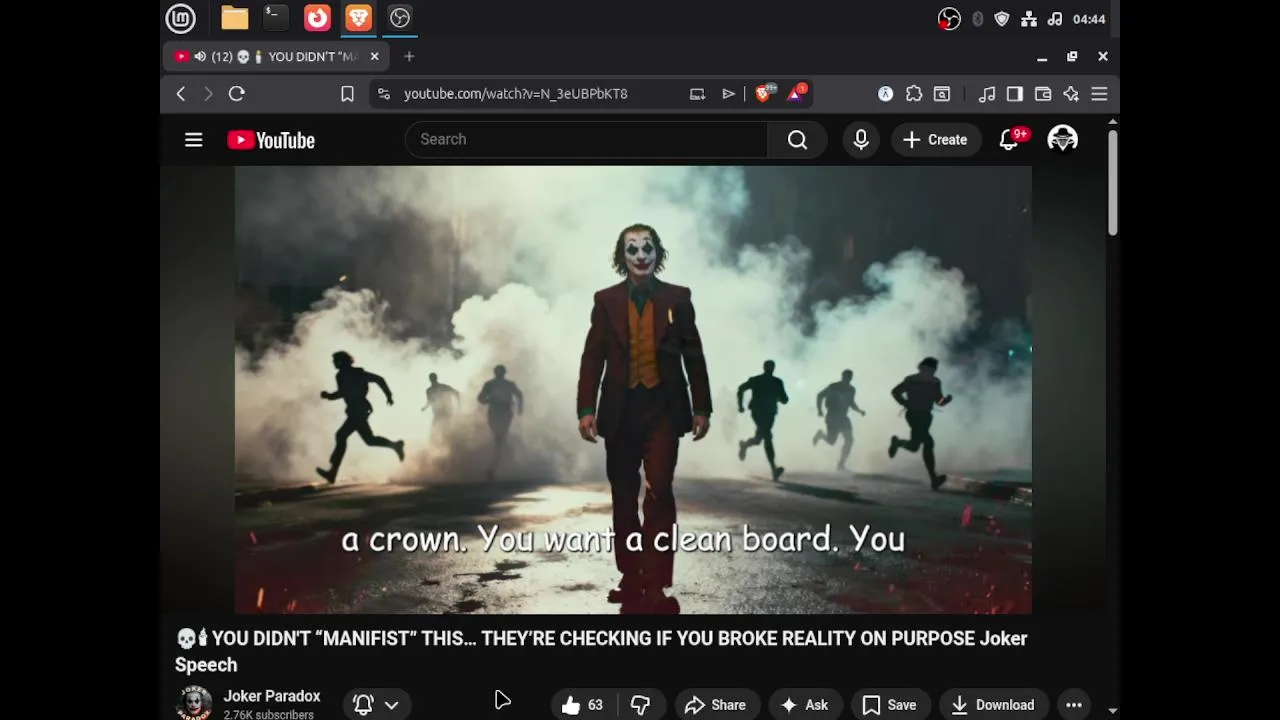The height and width of the screenshot is (720, 1280).
Task: Click the search-window toolbar icon
Action: click(x=942, y=94)
